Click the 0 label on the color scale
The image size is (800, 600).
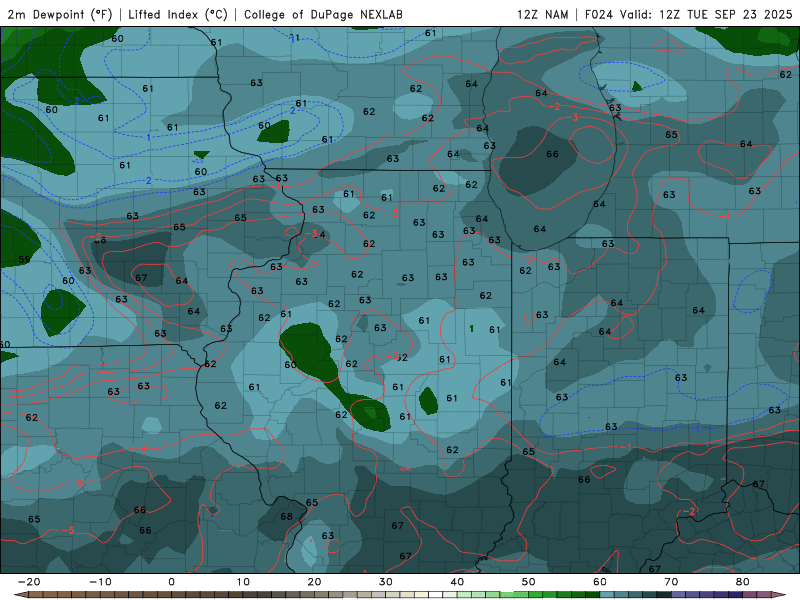[171, 582]
